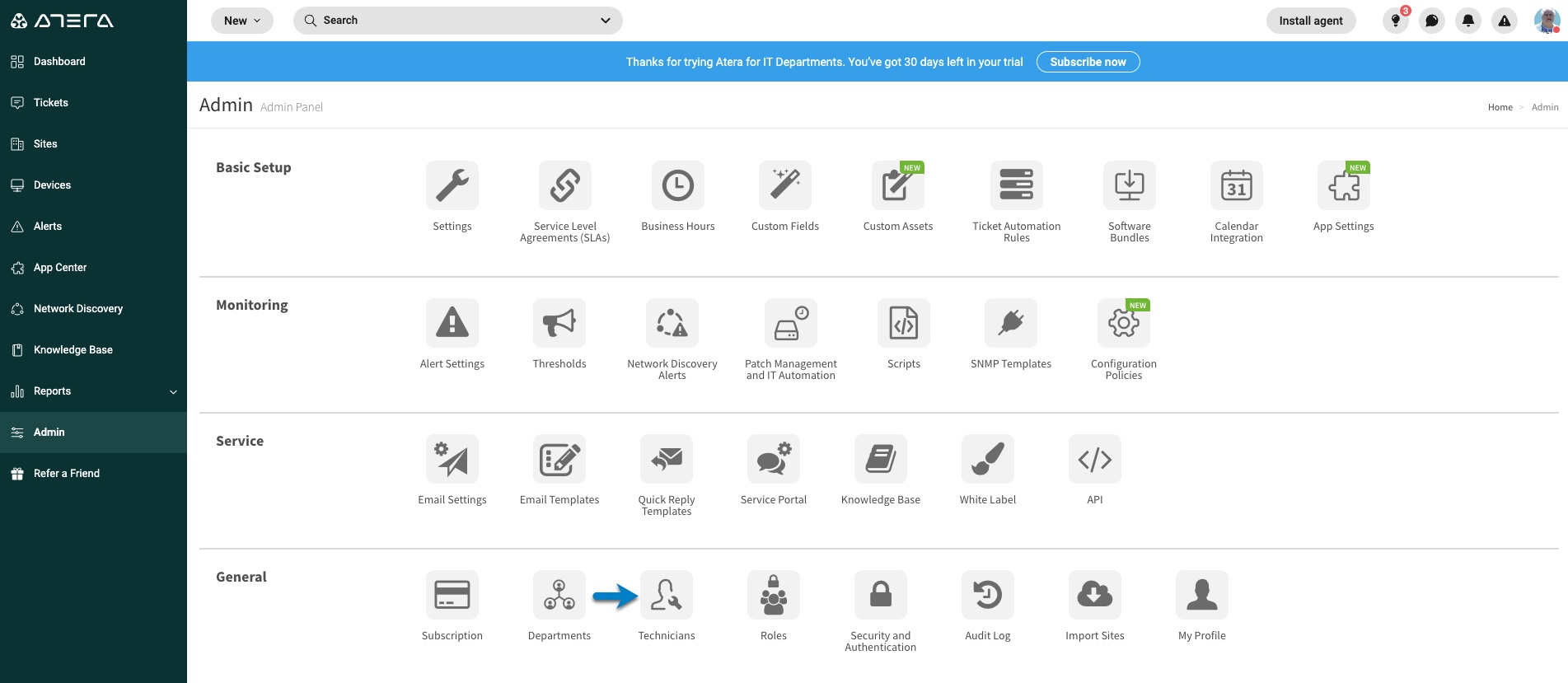Viewport: 1568px width, 683px height.
Task: Click the Install agent button
Action: [1311, 21]
